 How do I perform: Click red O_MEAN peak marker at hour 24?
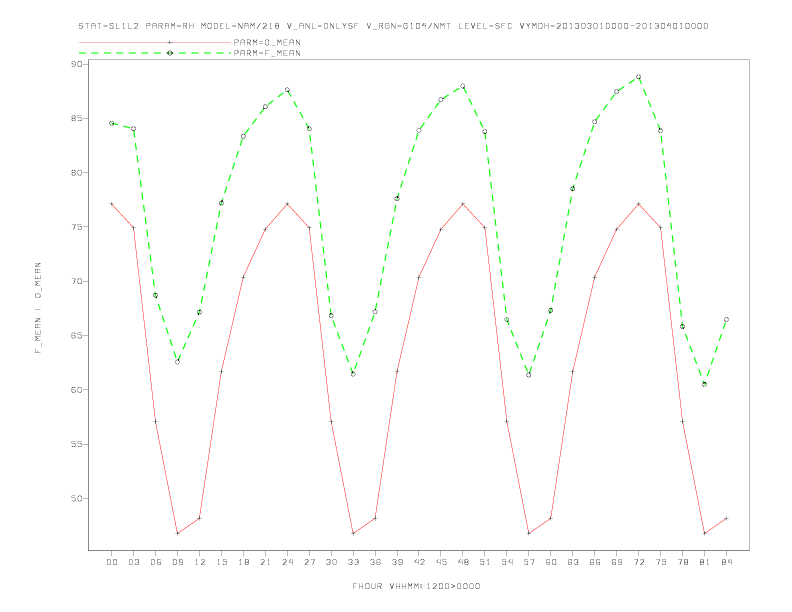(287, 204)
